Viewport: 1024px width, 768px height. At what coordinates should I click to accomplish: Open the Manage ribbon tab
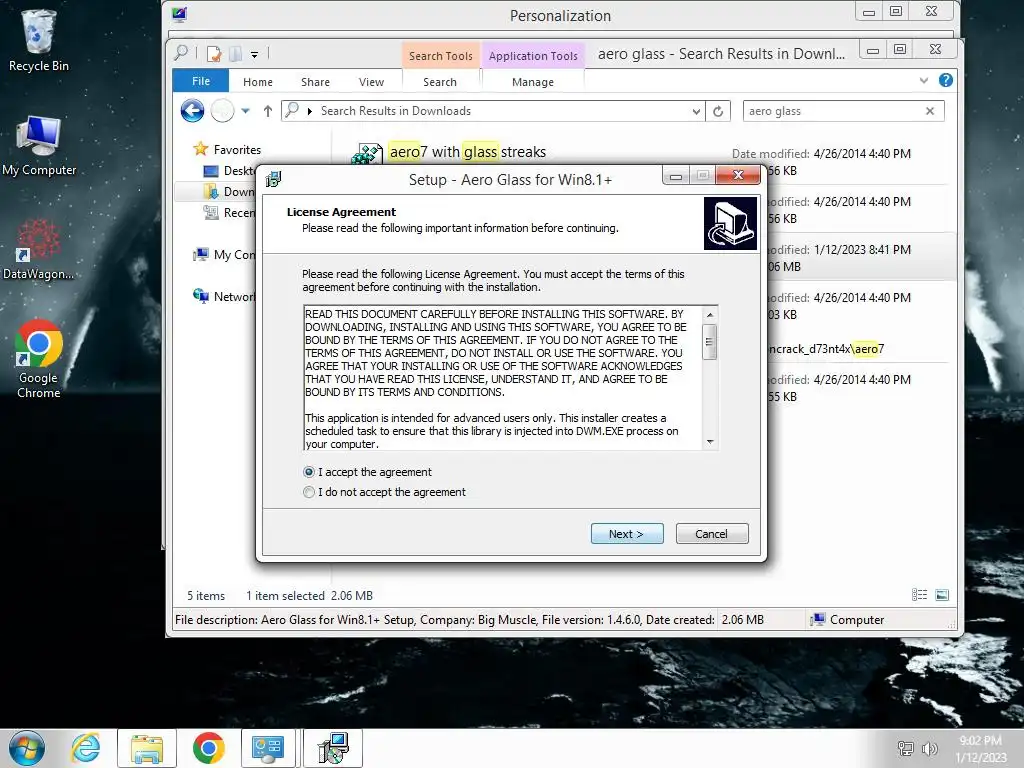click(x=533, y=82)
